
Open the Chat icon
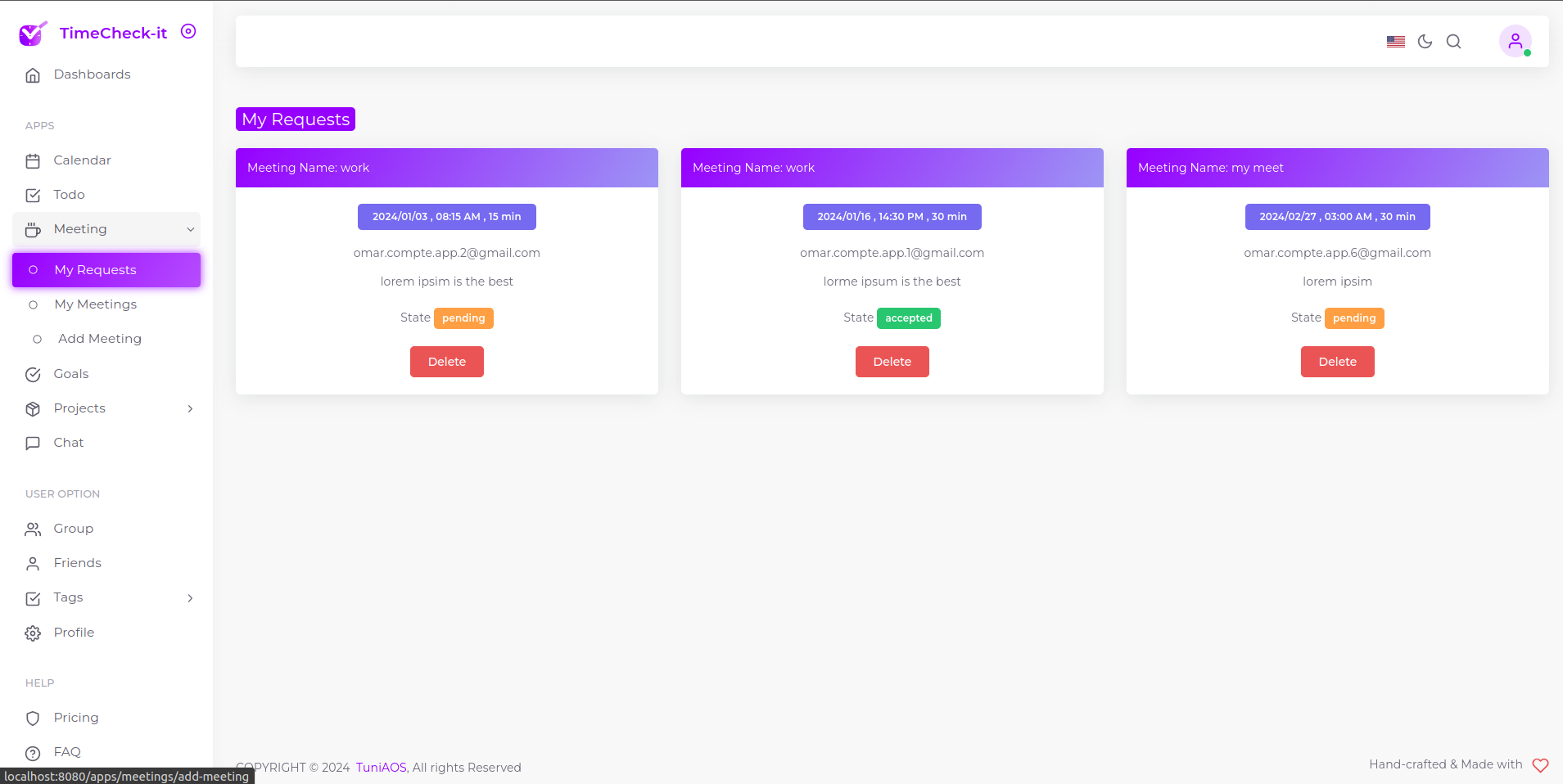pyautogui.click(x=33, y=443)
